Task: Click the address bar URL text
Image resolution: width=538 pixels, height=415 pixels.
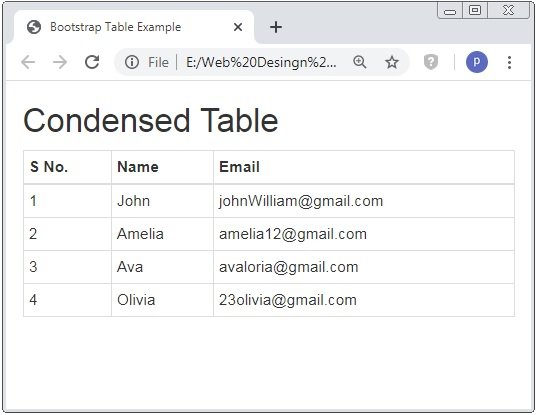Action: tap(261, 62)
